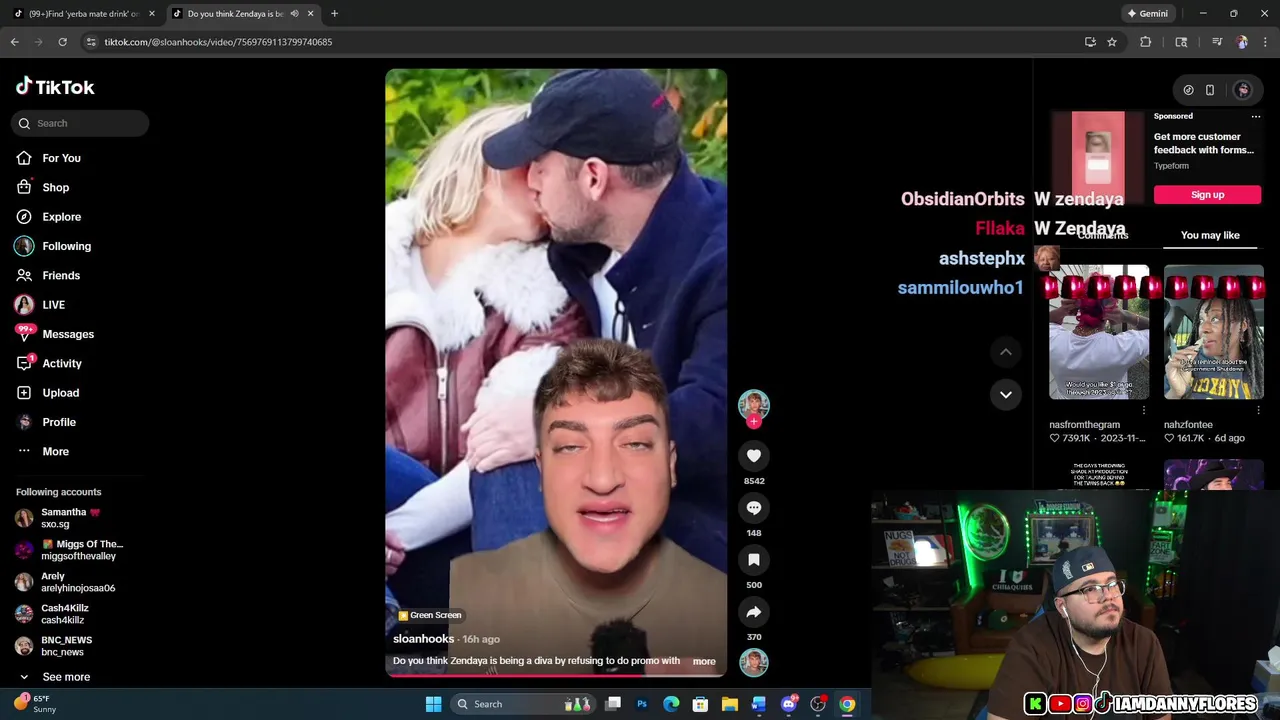Open Photoshop from the taskbar
The width and height of the screenshot is (1280, 720).
pos(642,704)
